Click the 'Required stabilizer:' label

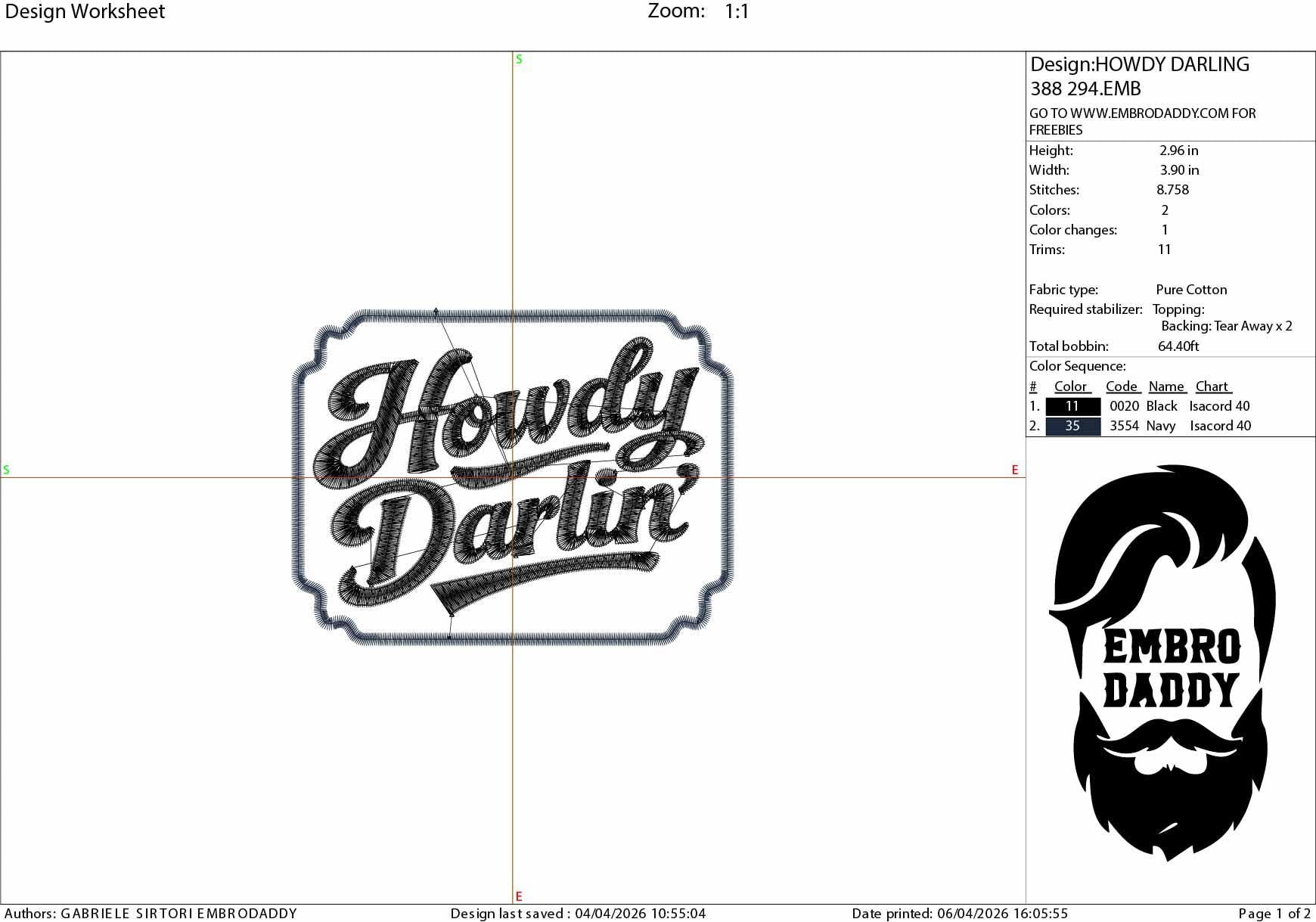1085,309
